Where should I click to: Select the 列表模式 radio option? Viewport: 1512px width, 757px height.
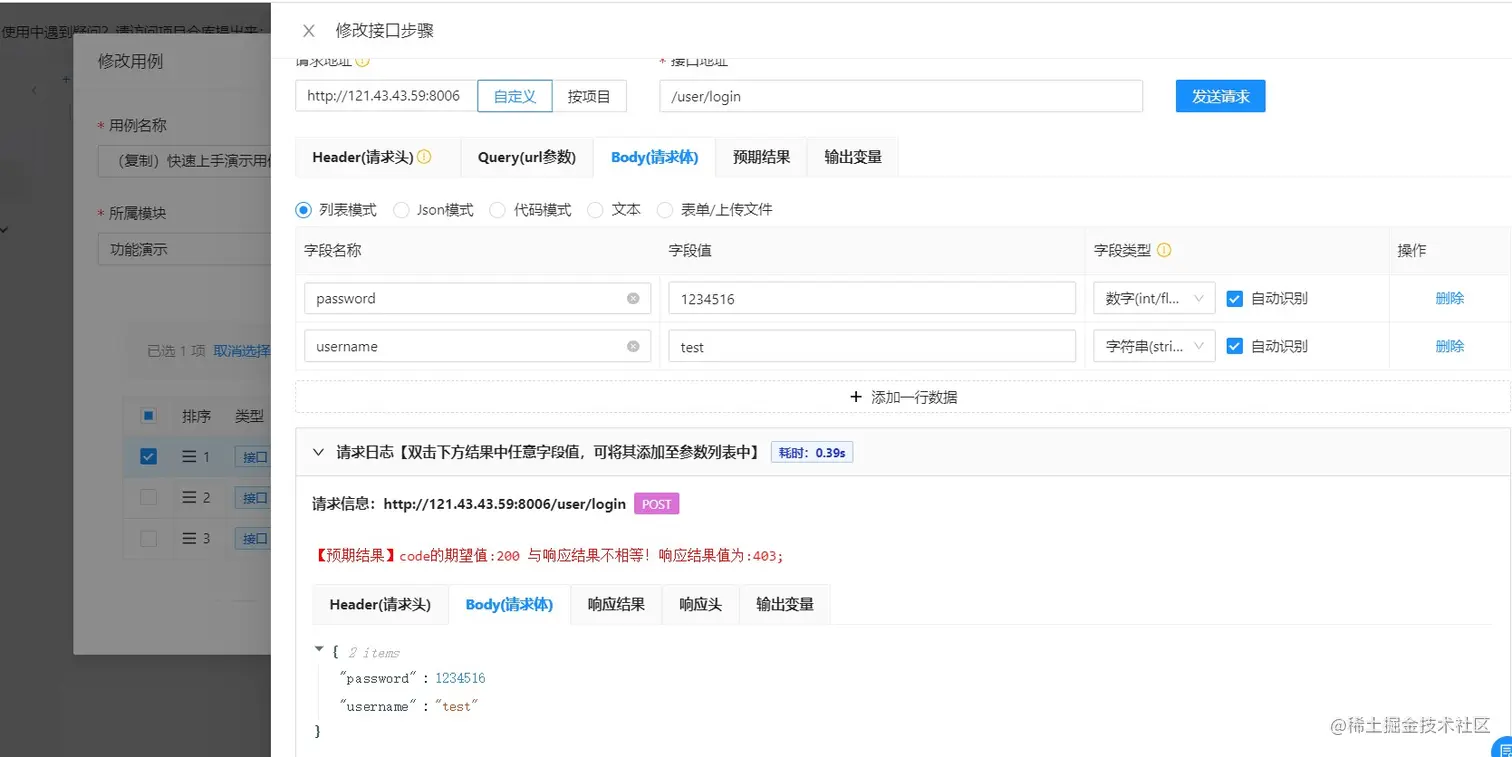[x=304, y=210]
